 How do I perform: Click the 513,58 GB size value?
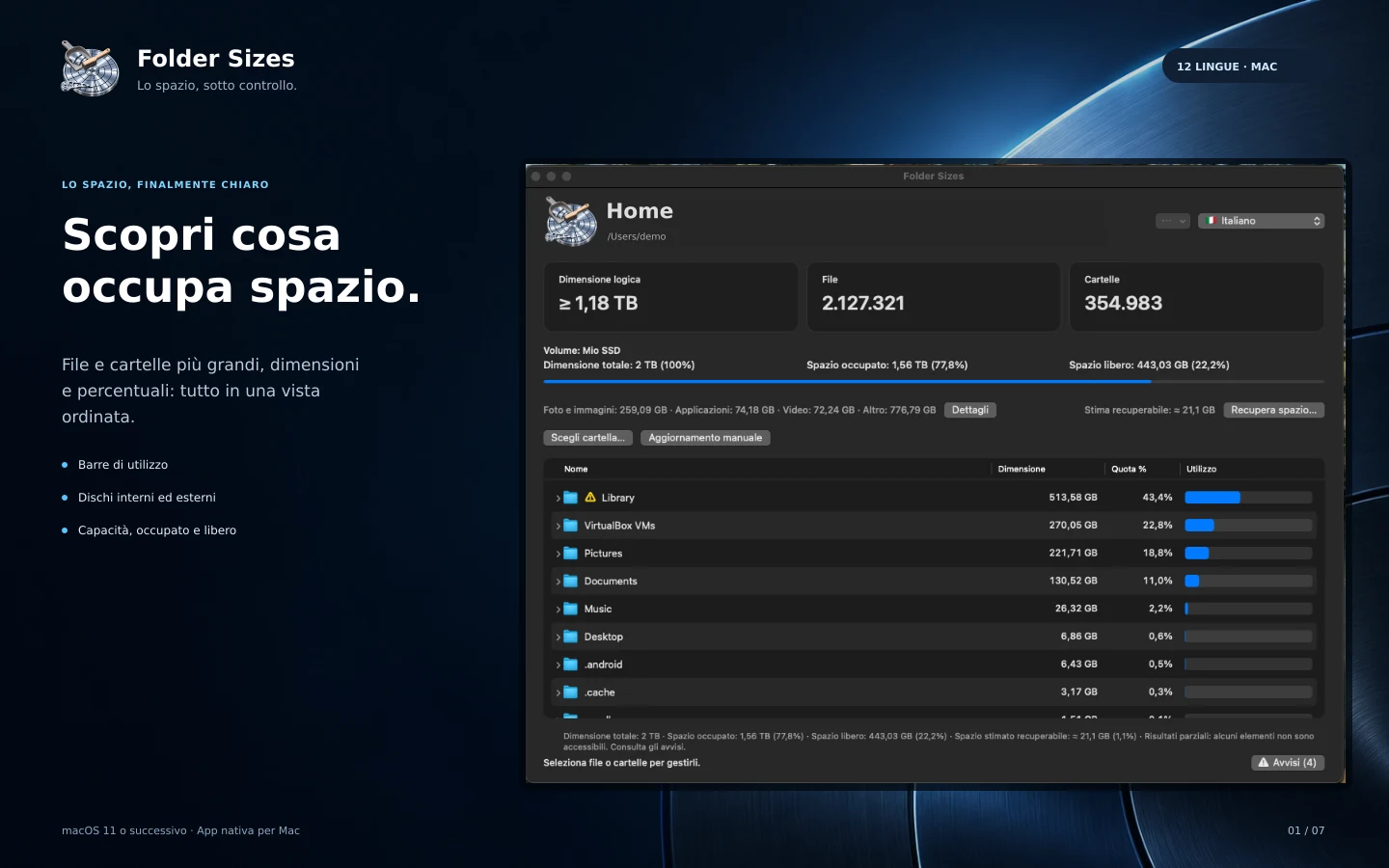[x=1073, y=498]
